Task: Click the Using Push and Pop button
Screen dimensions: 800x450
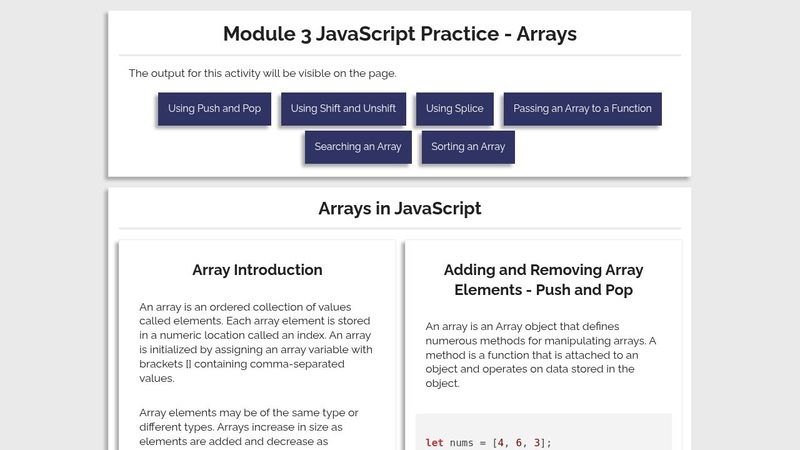Action: 214,109
